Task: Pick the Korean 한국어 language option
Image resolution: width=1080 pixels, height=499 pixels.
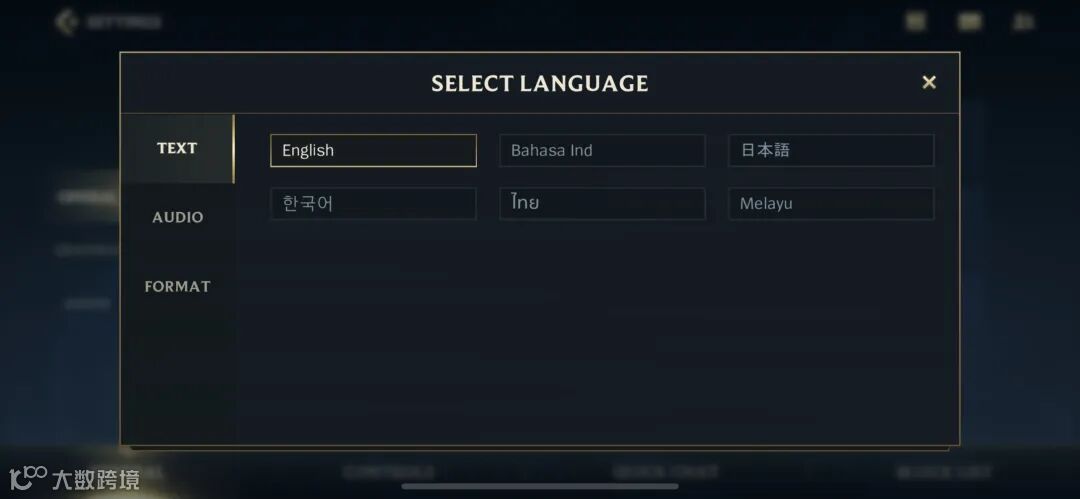Action: click(x=373, y=203)
